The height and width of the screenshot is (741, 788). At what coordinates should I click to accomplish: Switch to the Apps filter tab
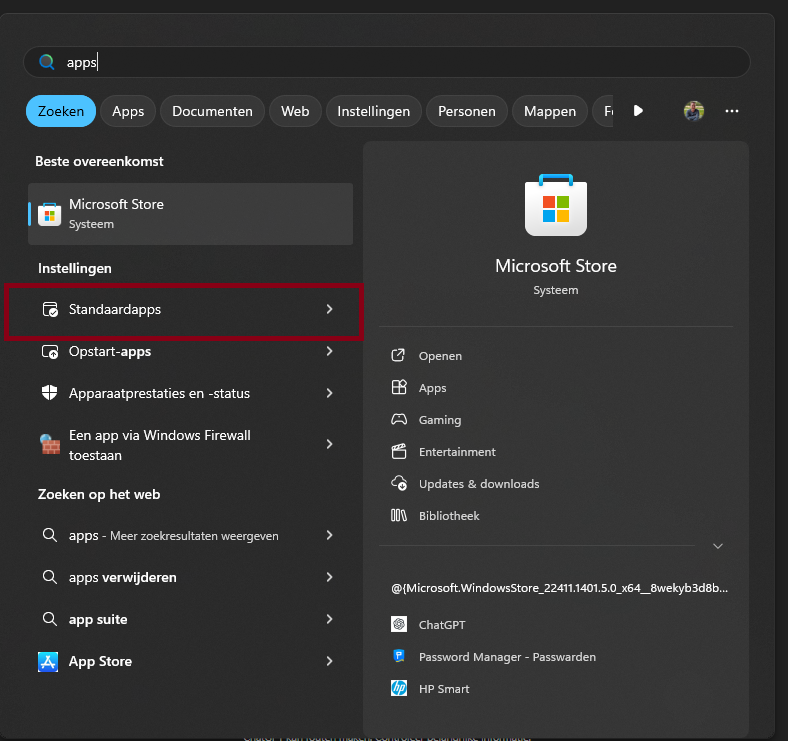(x=128, y=111)
